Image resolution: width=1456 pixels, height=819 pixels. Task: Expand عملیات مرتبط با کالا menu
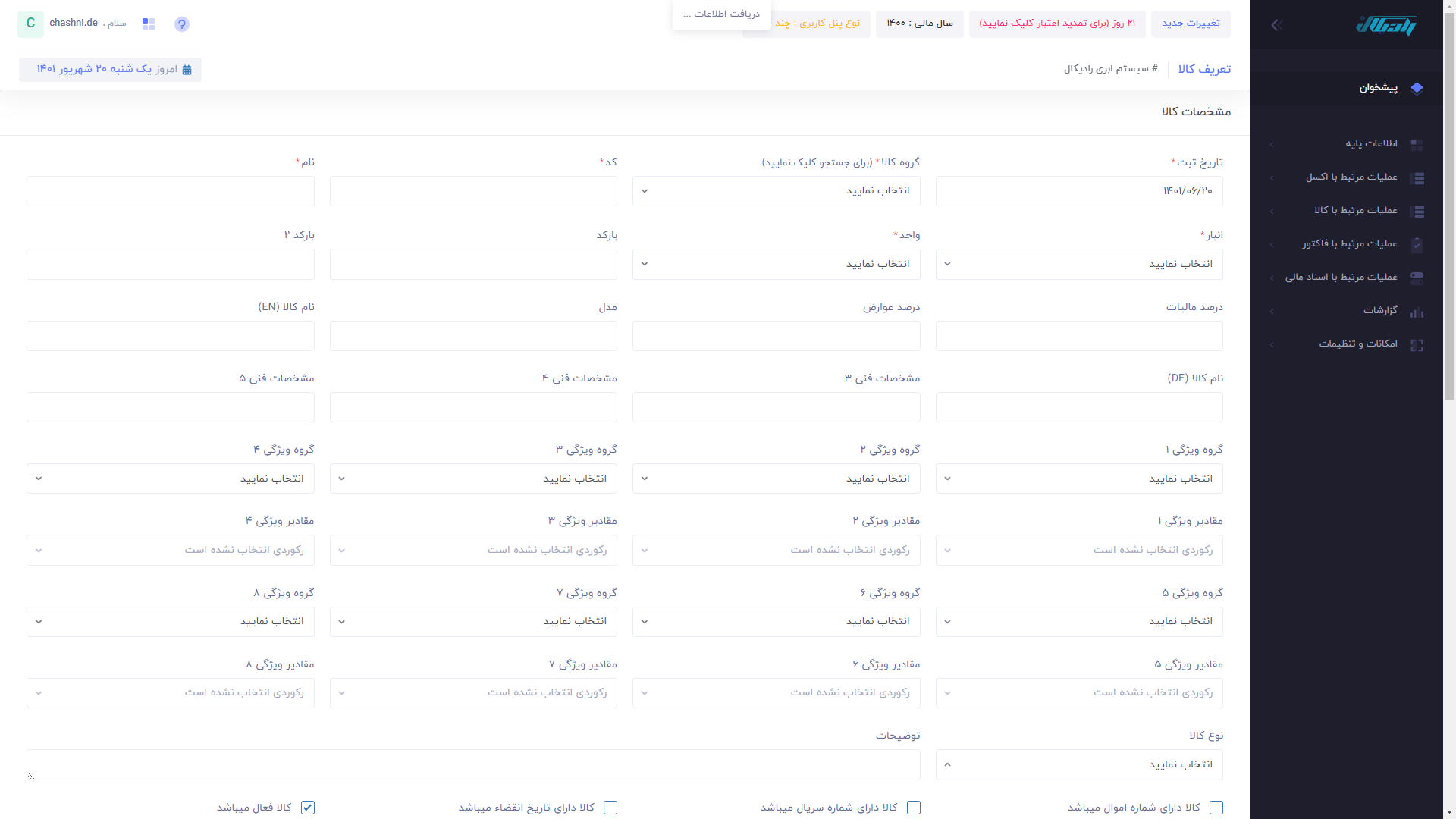[x=1346, y=211]
